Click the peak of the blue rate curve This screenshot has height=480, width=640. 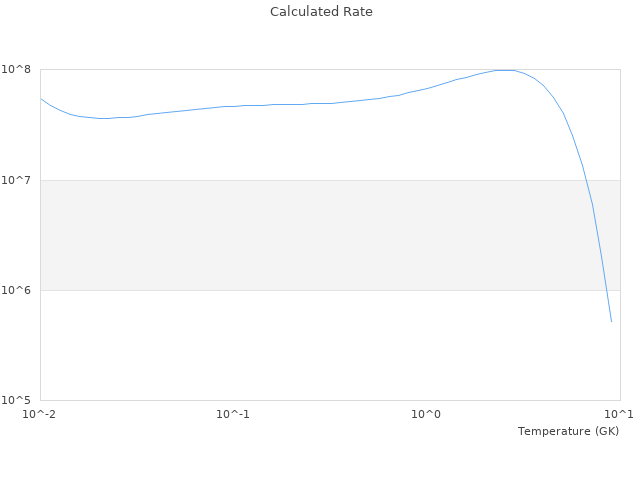tap(505, 70)
